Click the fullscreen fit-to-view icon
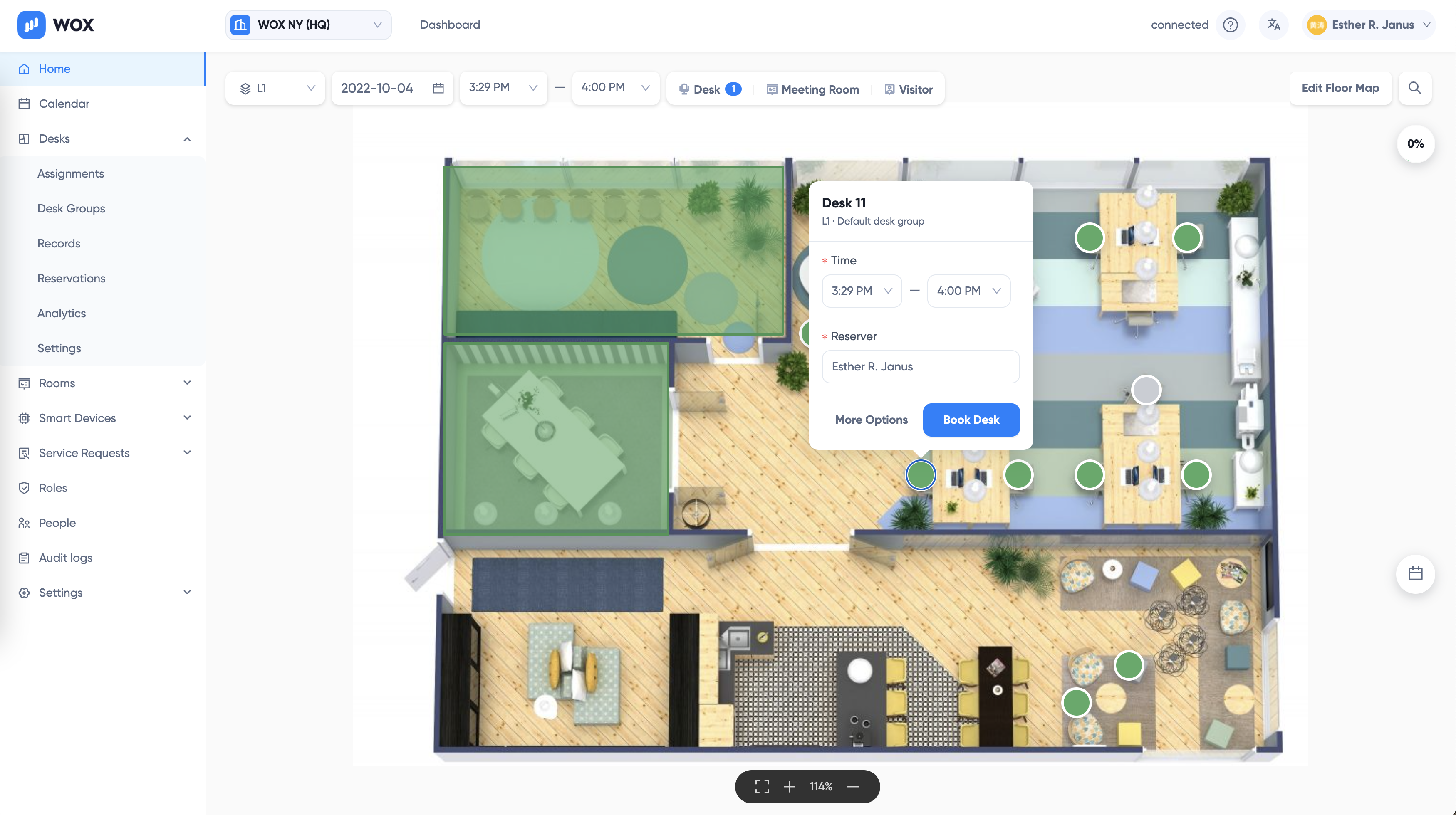Viewport: 1456px width, 815px height. (x=762, y=787)
